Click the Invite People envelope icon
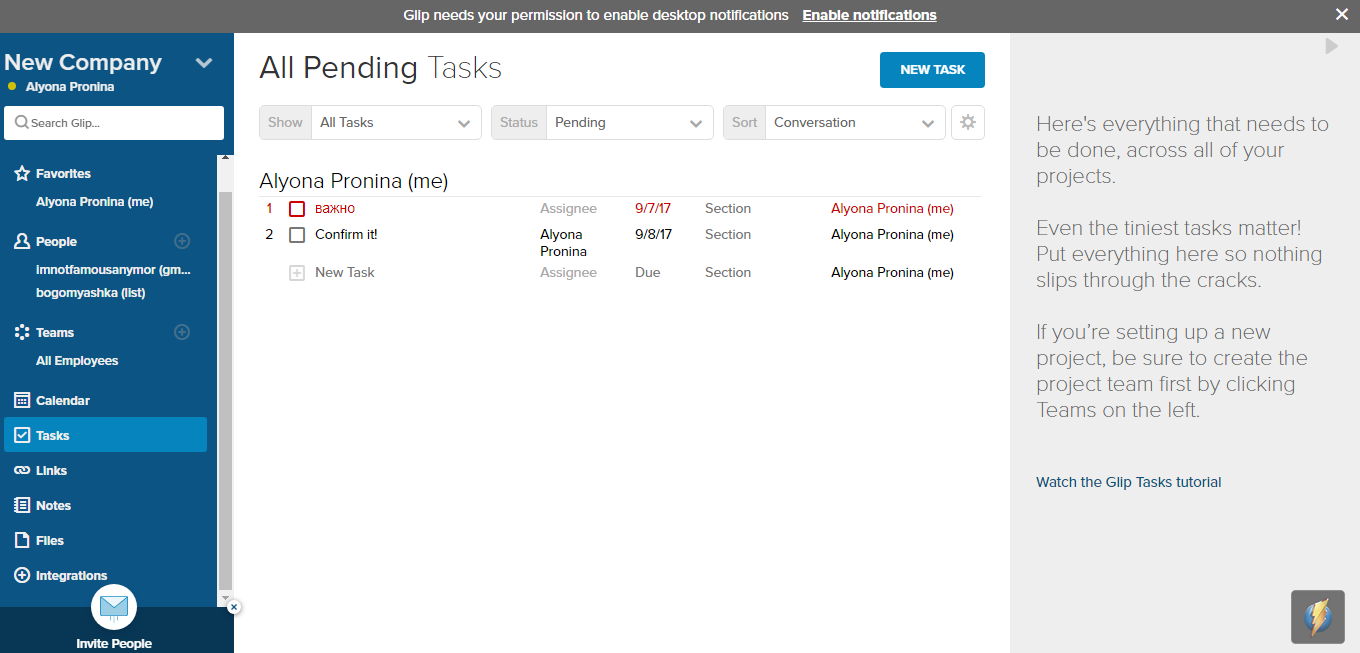Screen dimensions: 1360x653 (114, 606)
